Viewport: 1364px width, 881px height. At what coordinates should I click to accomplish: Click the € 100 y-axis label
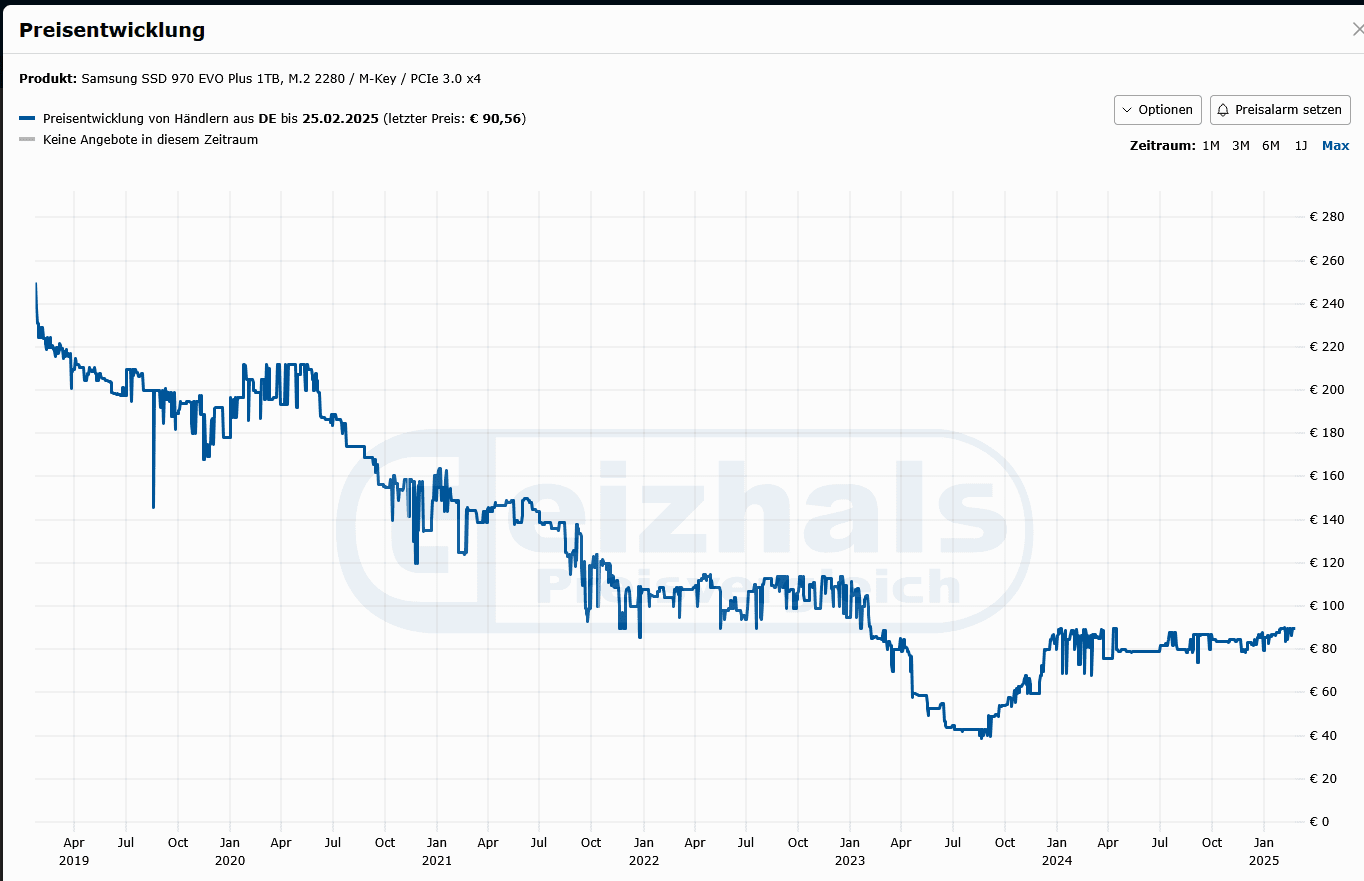[1326, 606]
